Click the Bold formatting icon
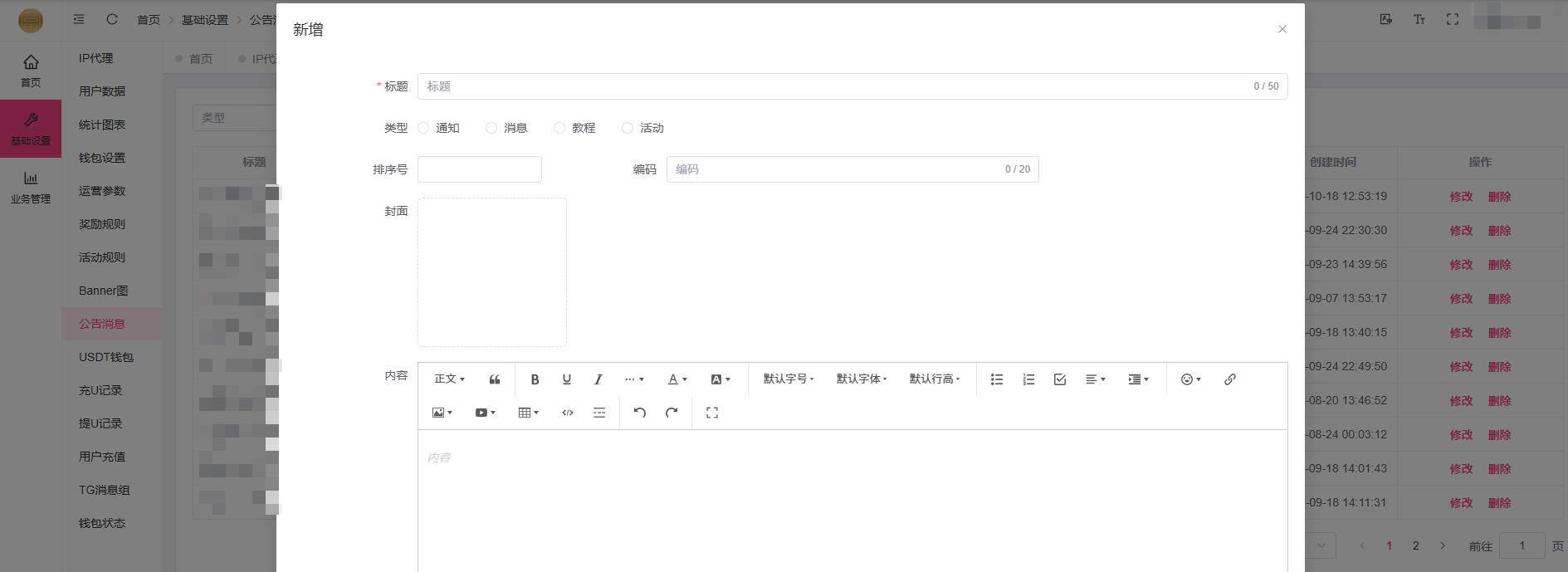 (x=535, y=379)
